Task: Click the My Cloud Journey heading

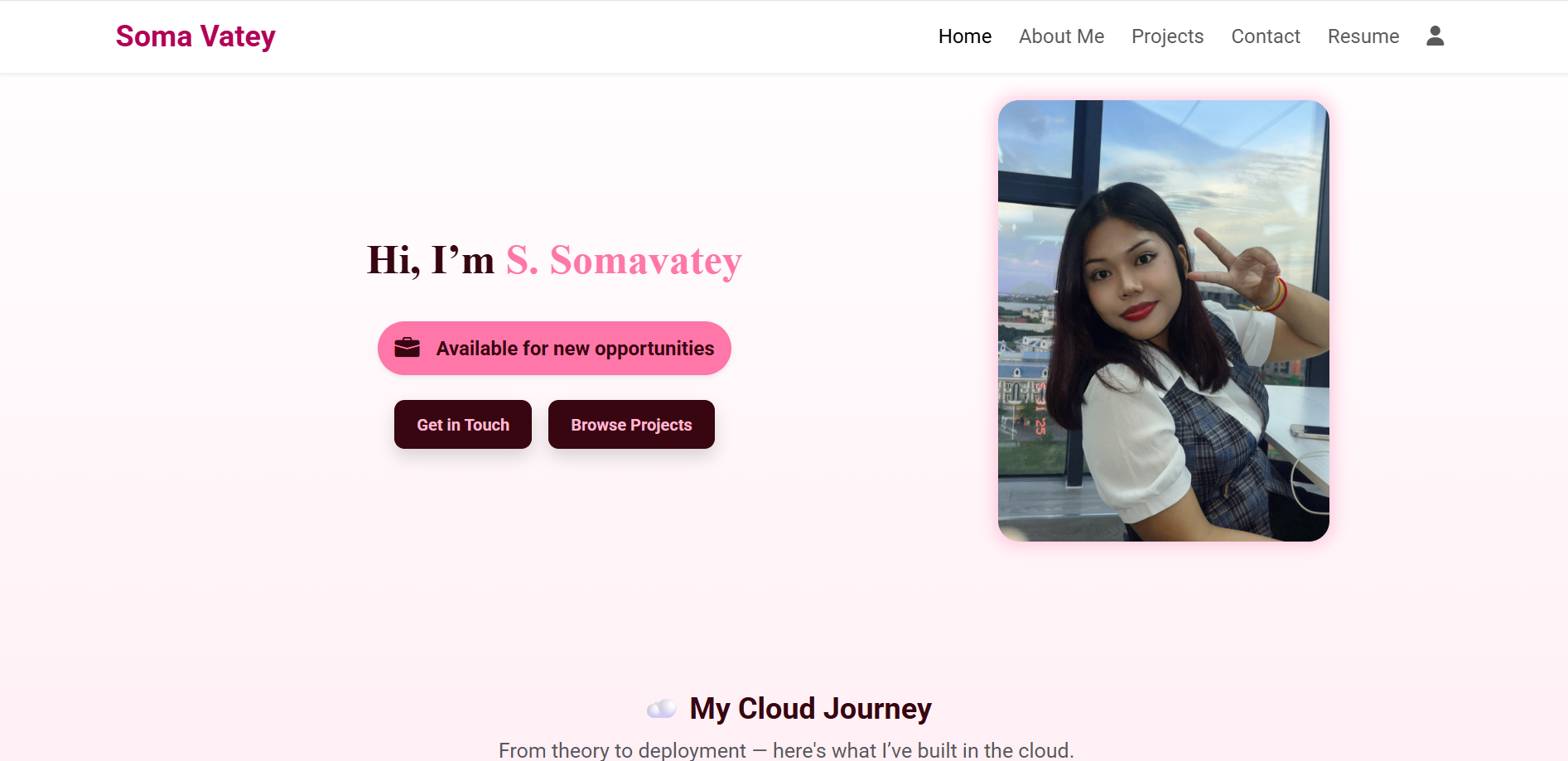Action: point(810,709)
